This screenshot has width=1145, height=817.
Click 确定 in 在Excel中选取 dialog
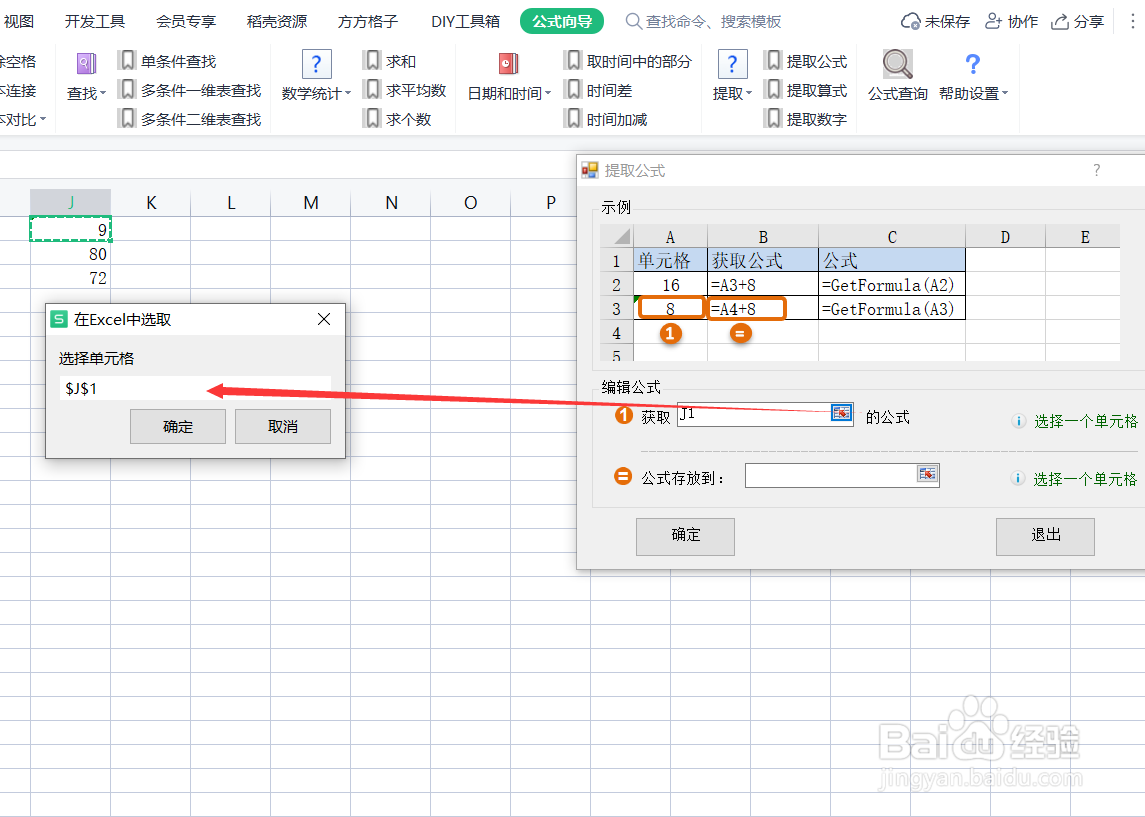click(177, 426)
